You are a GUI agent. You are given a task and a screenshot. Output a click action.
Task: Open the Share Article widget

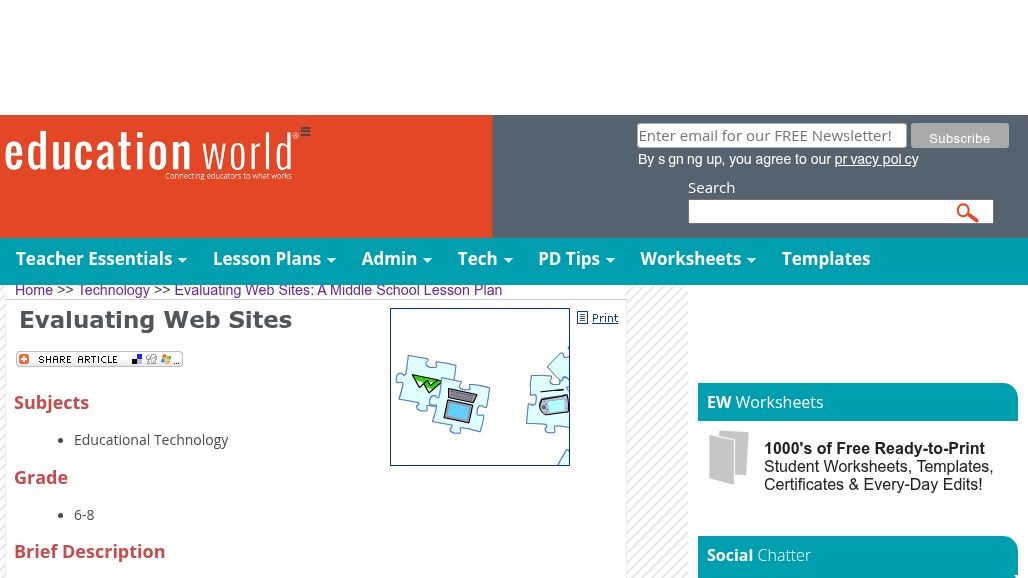click(70, 359)
